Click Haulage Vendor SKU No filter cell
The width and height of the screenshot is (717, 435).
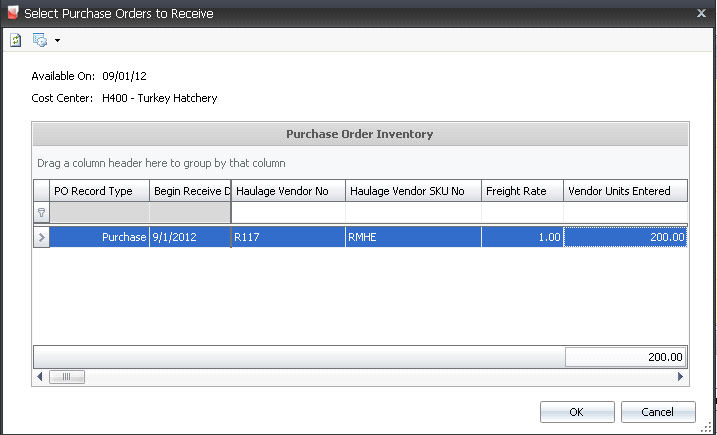pyautogui.click(x=413, y=213)
